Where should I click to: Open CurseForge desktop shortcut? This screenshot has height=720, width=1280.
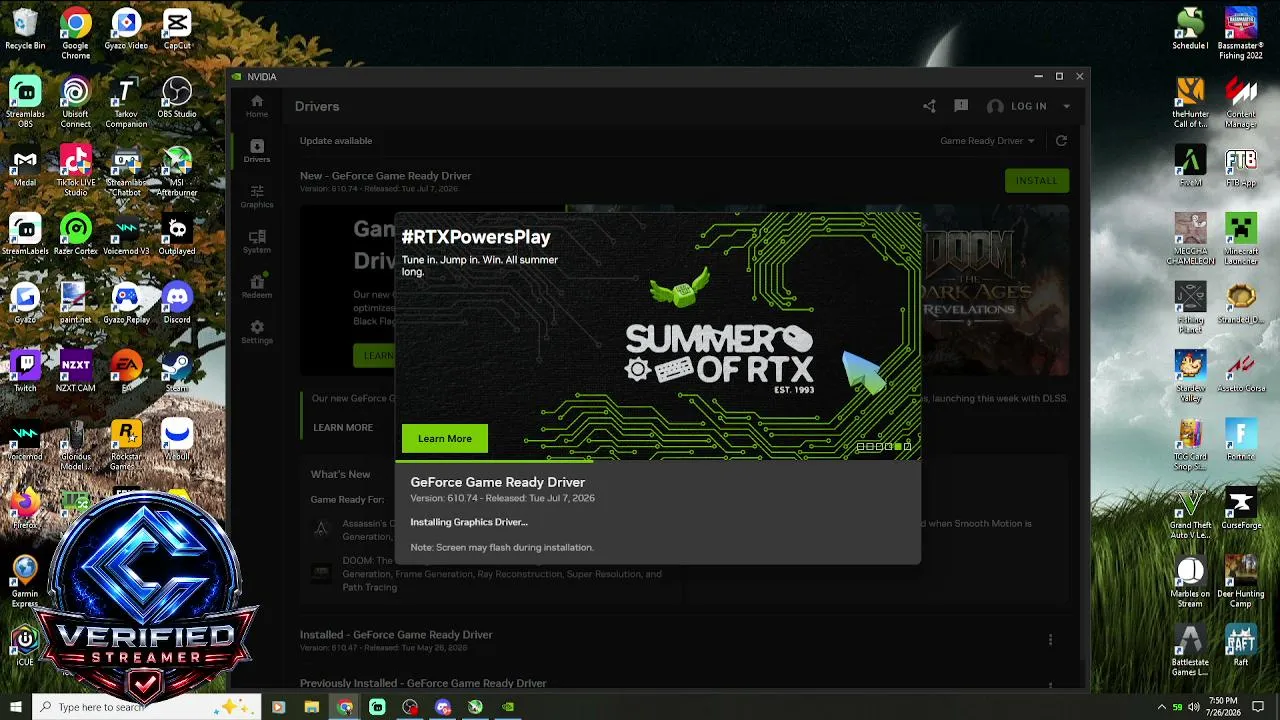click(x=1241, y=508)
